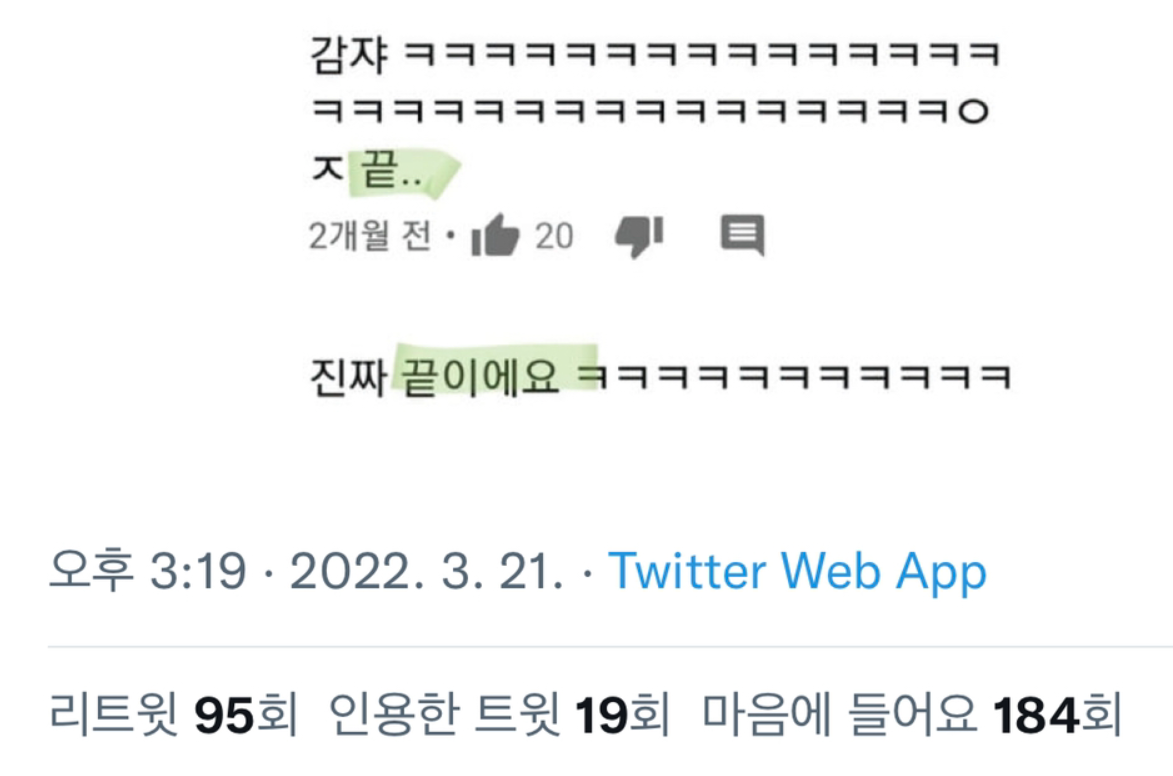
Task: Click the bold number 95 in retweets
Action: [x=224, y=715]
